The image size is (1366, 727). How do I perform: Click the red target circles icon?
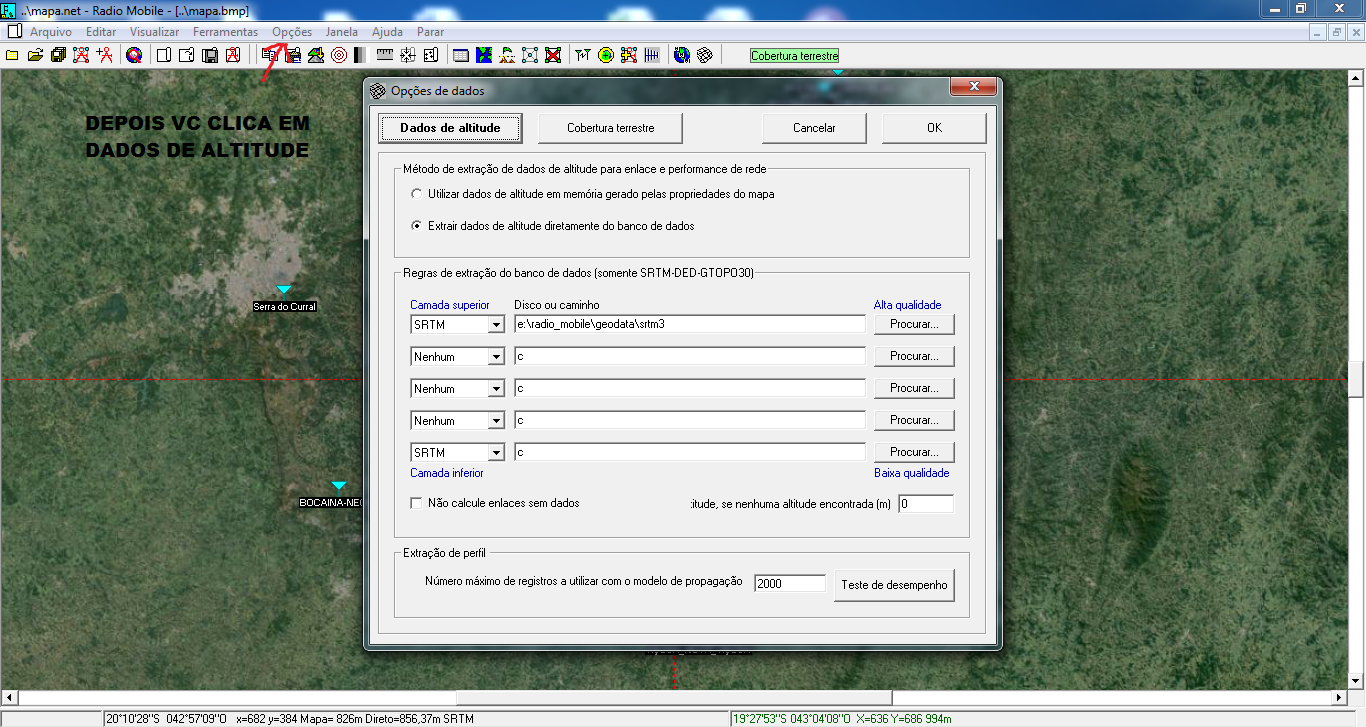[x=338, y=55]
